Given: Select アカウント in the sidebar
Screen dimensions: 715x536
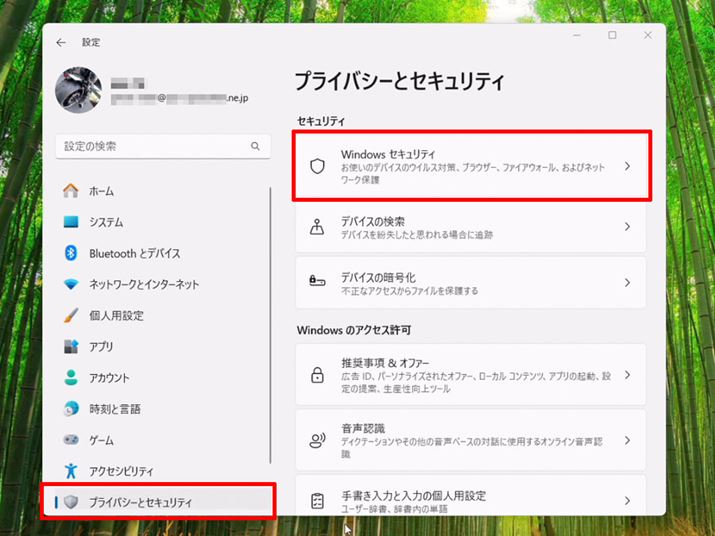Looking at the screenshot, I should click(x=108, y=378).
